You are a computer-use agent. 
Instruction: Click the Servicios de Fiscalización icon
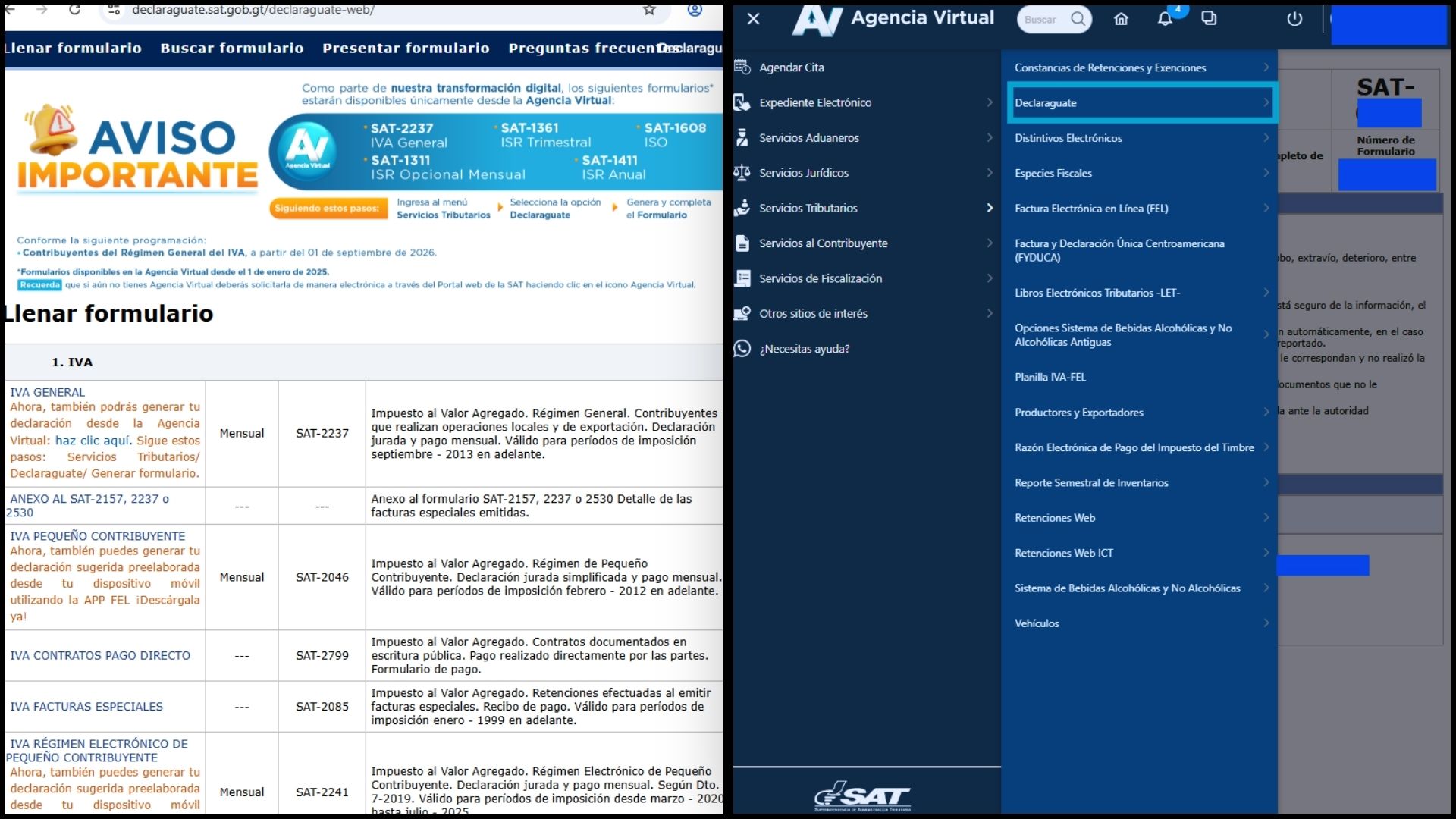(x=742, y=278)
